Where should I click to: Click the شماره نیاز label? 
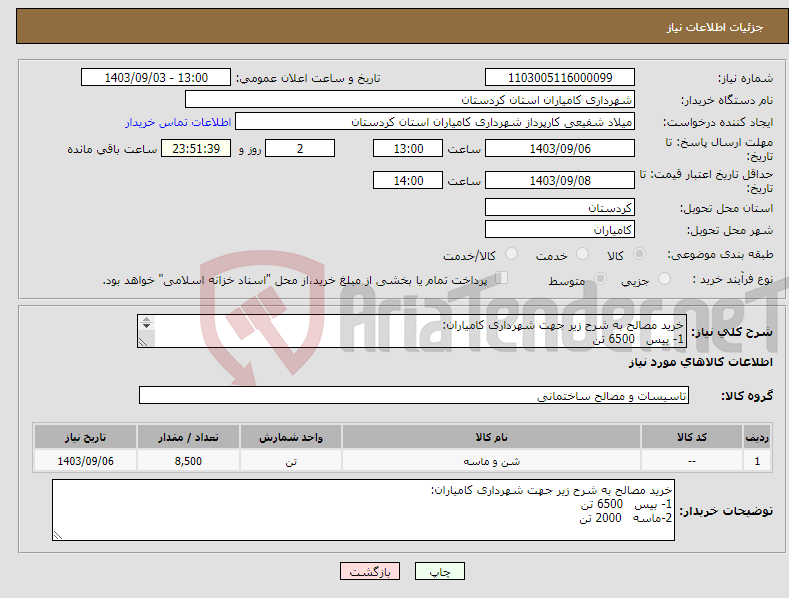point(745,79)
